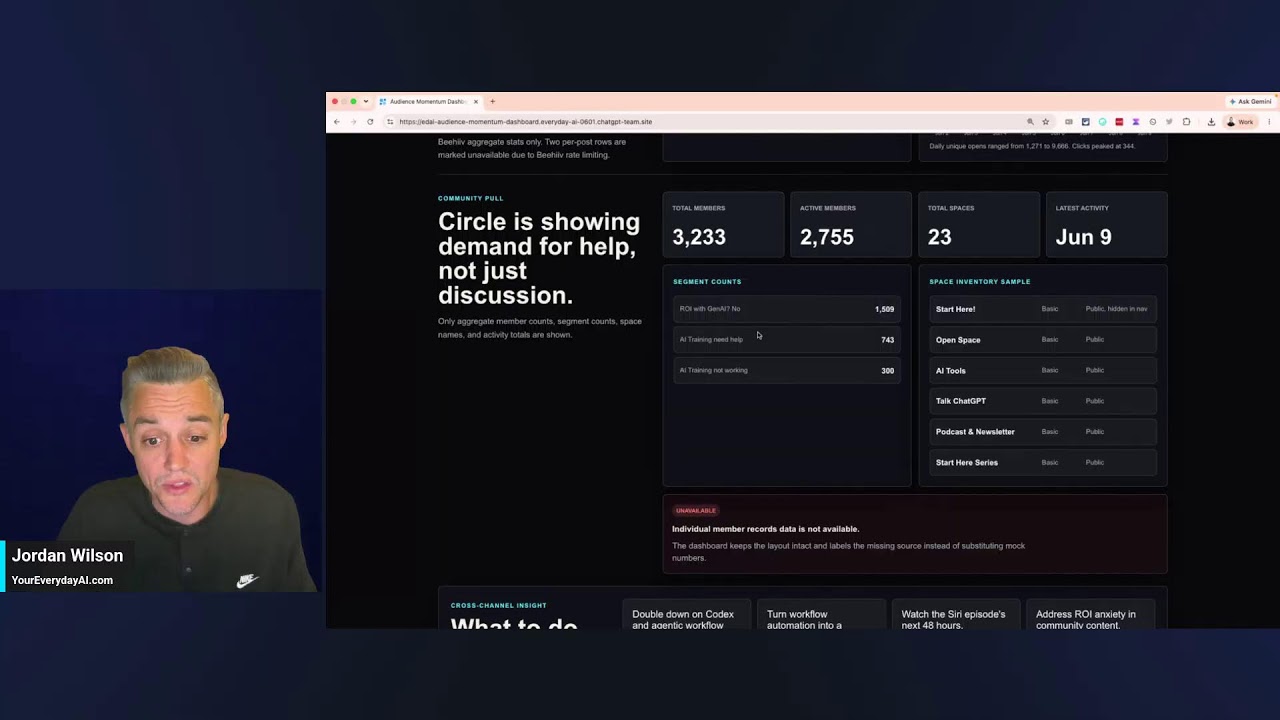1280x720 pixels.
Task: Click the Active Members card showing 2,755
Action: pyautogui.click(x=851, y=226)
